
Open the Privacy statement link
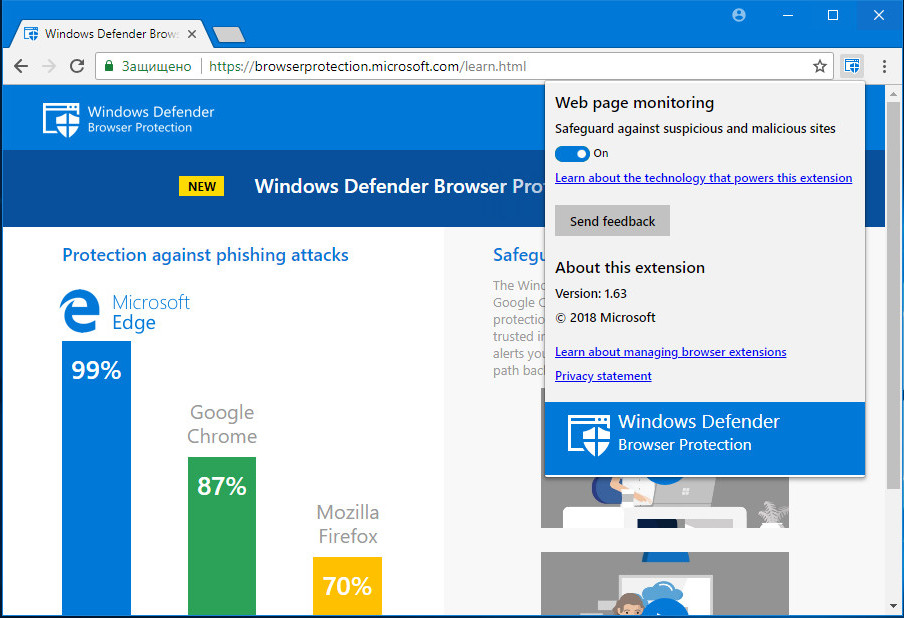(603, 376)
